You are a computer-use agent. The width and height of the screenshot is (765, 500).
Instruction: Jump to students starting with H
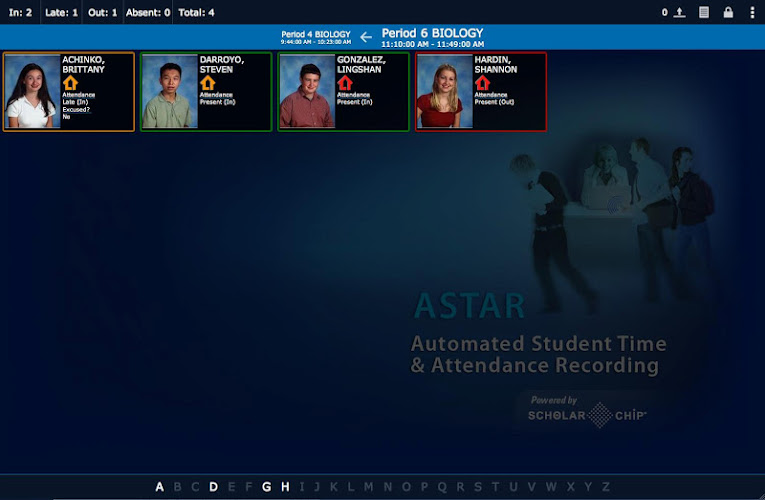pyautogui.click(x=285, y=487)
